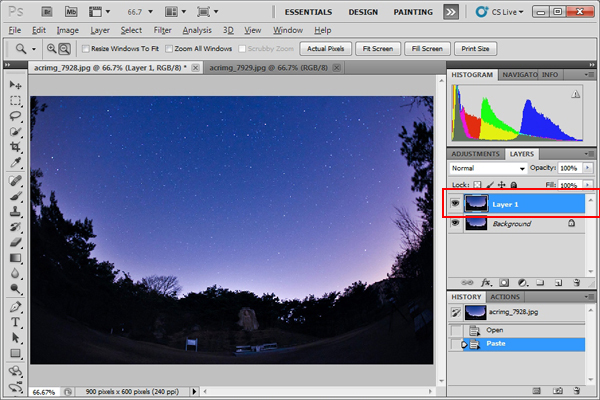Create a new adjustment layer icon
Viewport: 600px width, 400px height.
pyautogui.click(x=522, y=283)
